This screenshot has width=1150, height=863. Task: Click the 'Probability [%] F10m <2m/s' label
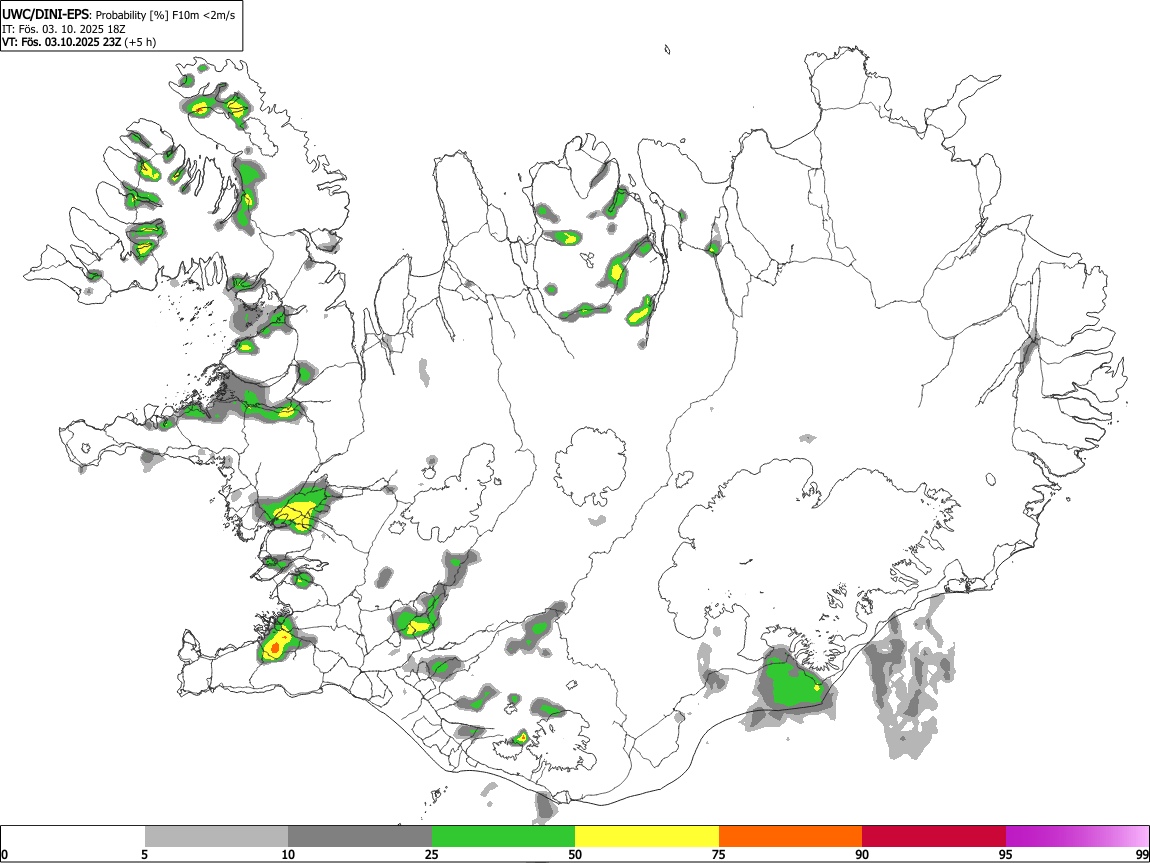click(166, 15)
